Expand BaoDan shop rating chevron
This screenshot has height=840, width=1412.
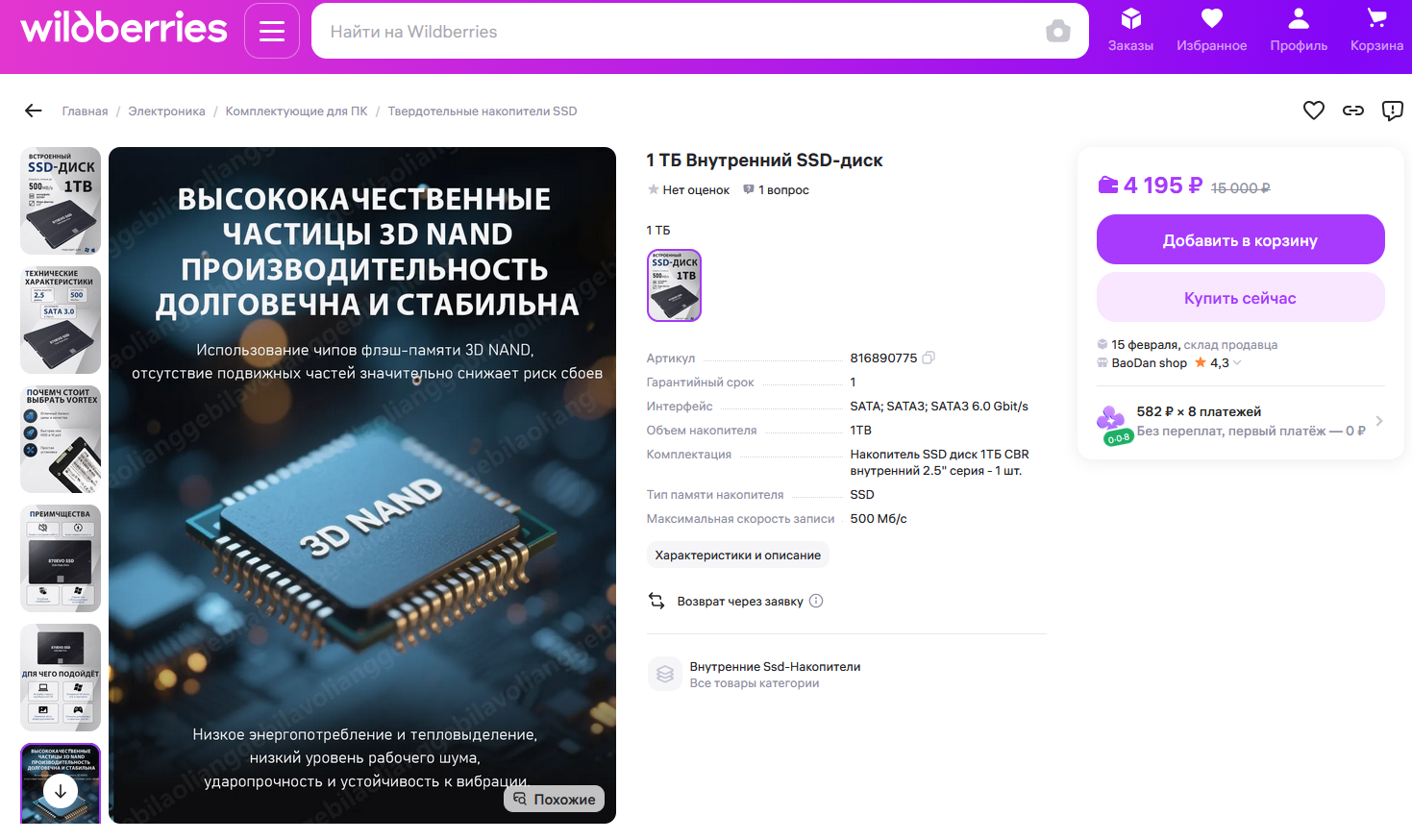[1237, 363]
